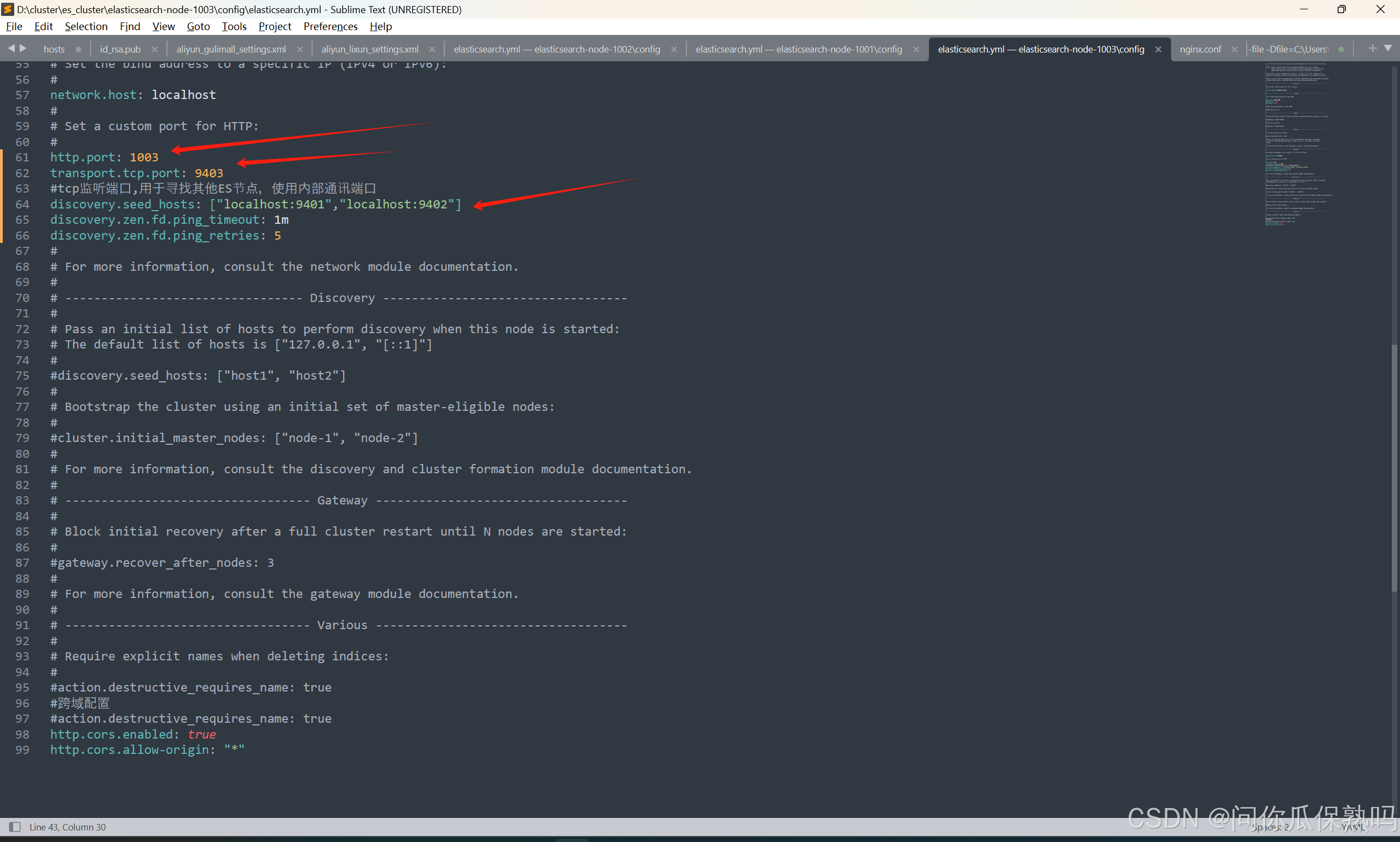Open the Preferences menu

(x=330, y=26)
